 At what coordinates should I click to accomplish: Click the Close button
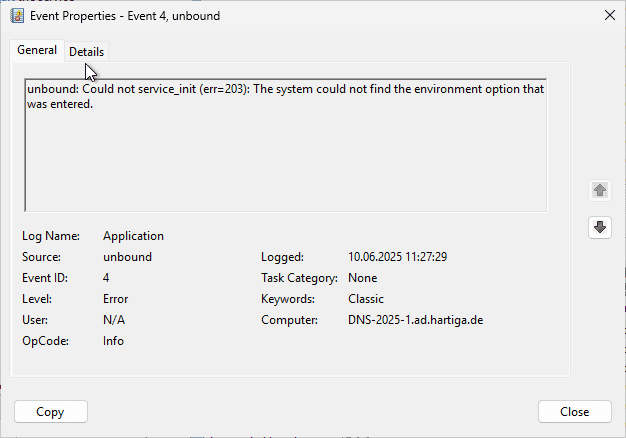point(574,412)
